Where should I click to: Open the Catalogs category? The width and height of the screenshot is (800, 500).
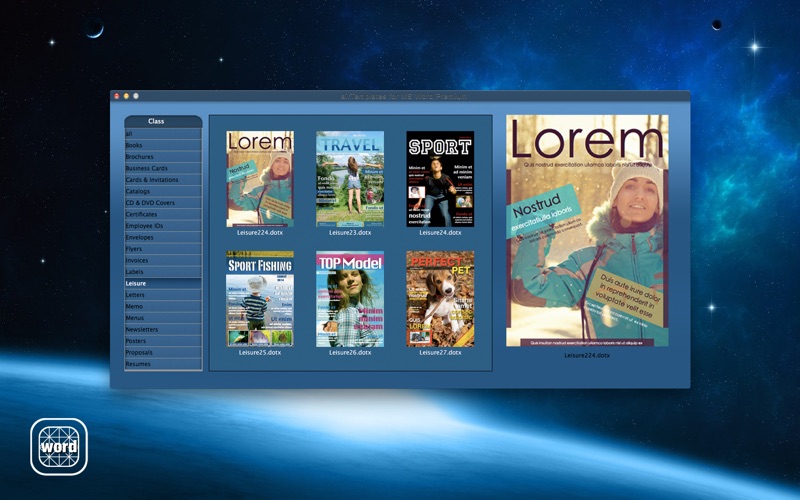coord(163,191)
